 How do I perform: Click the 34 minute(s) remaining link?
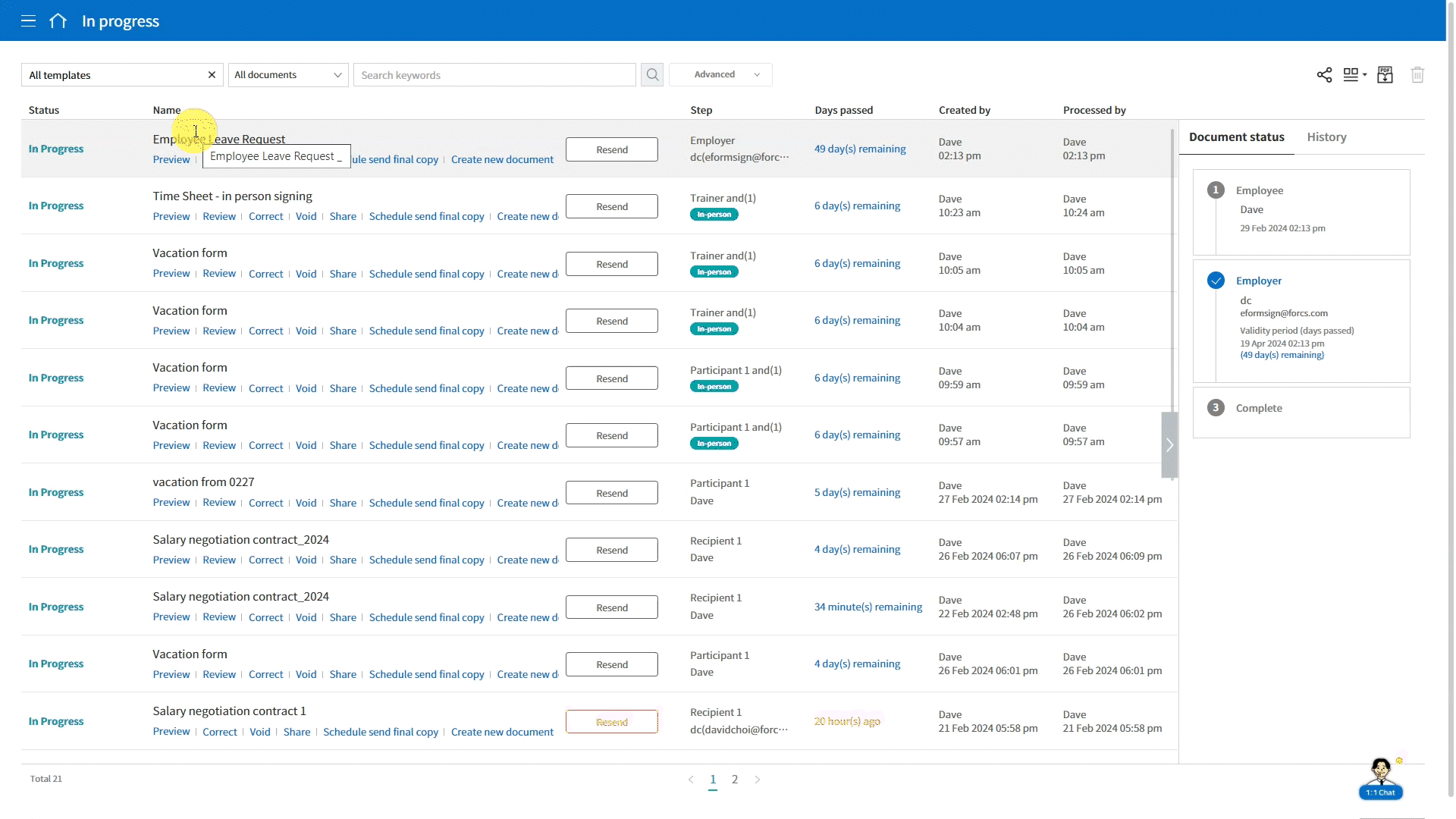tap(868, 607)
